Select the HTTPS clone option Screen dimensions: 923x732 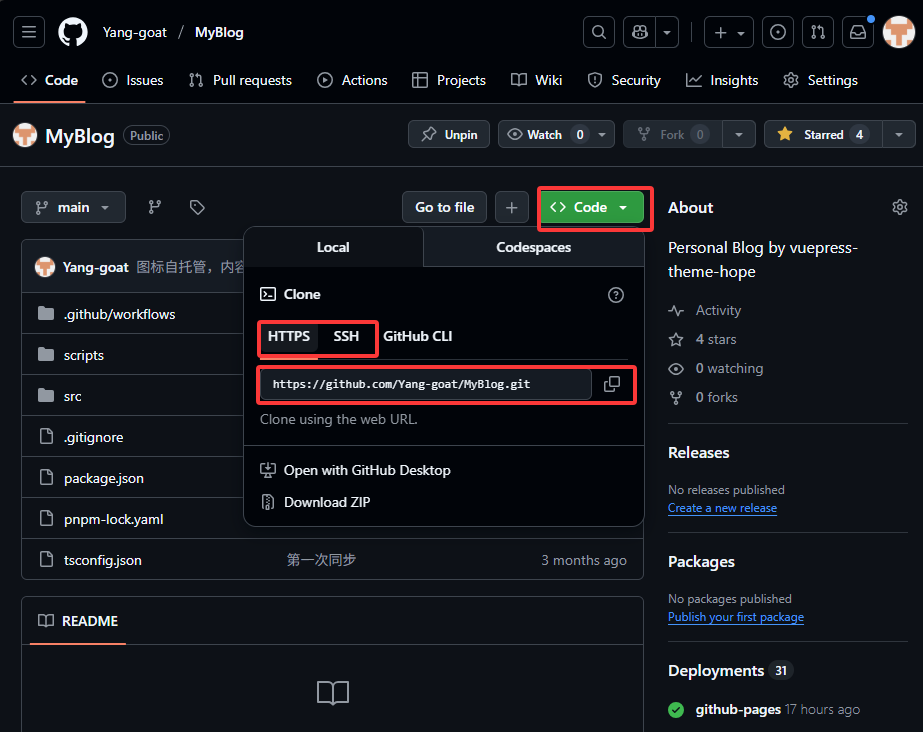point(289,336)
